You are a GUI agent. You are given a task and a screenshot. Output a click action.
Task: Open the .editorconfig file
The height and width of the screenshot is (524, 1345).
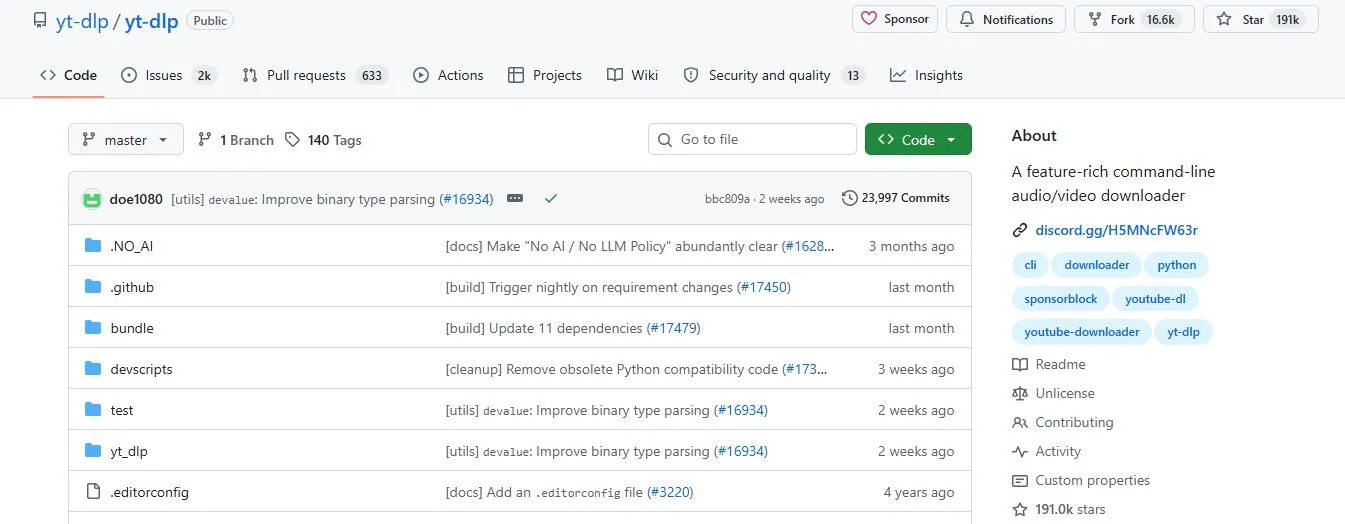point(149,492)
